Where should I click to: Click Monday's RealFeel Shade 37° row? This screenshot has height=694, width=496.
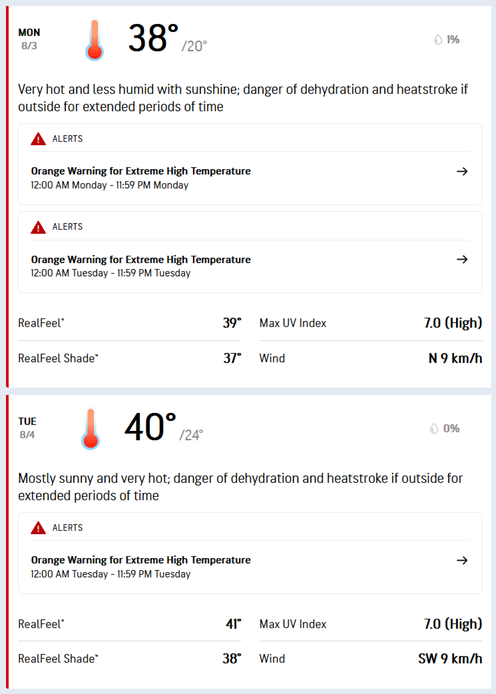[130, 358]
